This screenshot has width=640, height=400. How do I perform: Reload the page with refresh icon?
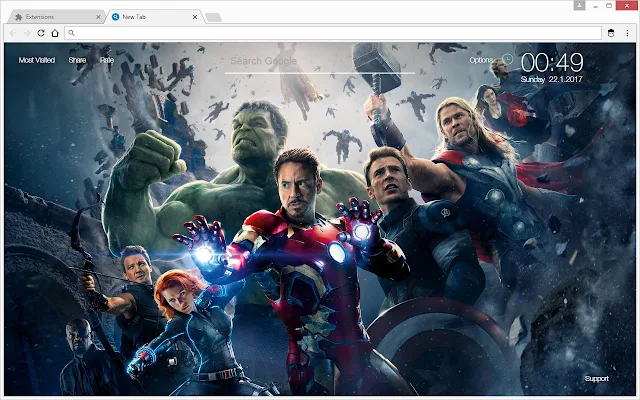click(x=41, y=33)
